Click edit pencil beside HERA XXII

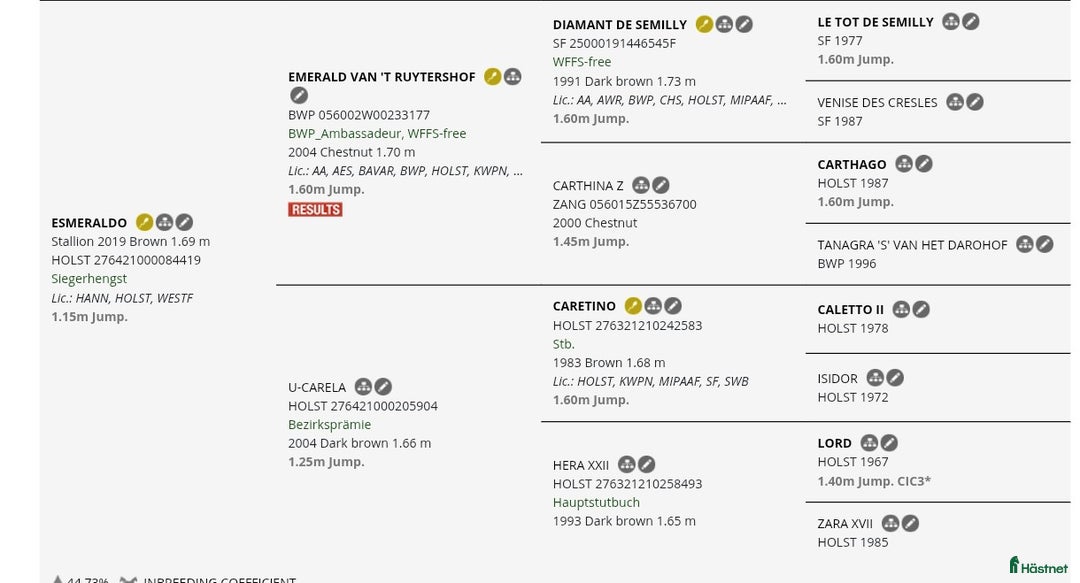coord(647,464)
